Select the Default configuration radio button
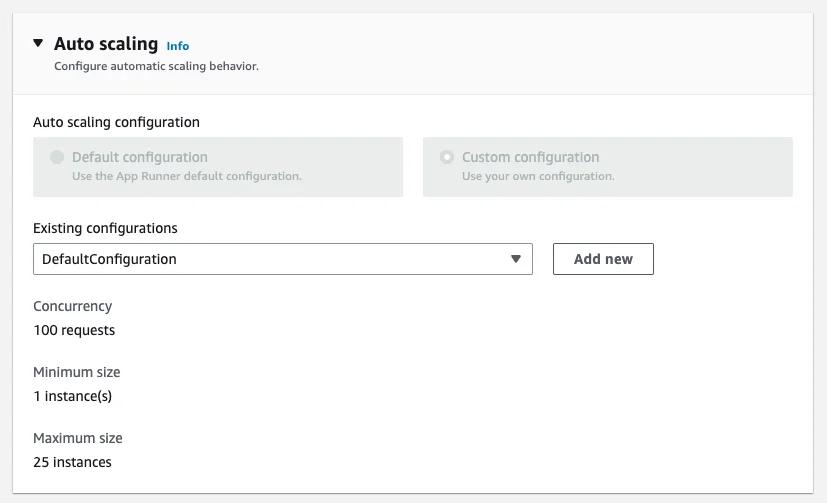Image resolution: width=827 pixels, height=503 pixels. (57, 157)
